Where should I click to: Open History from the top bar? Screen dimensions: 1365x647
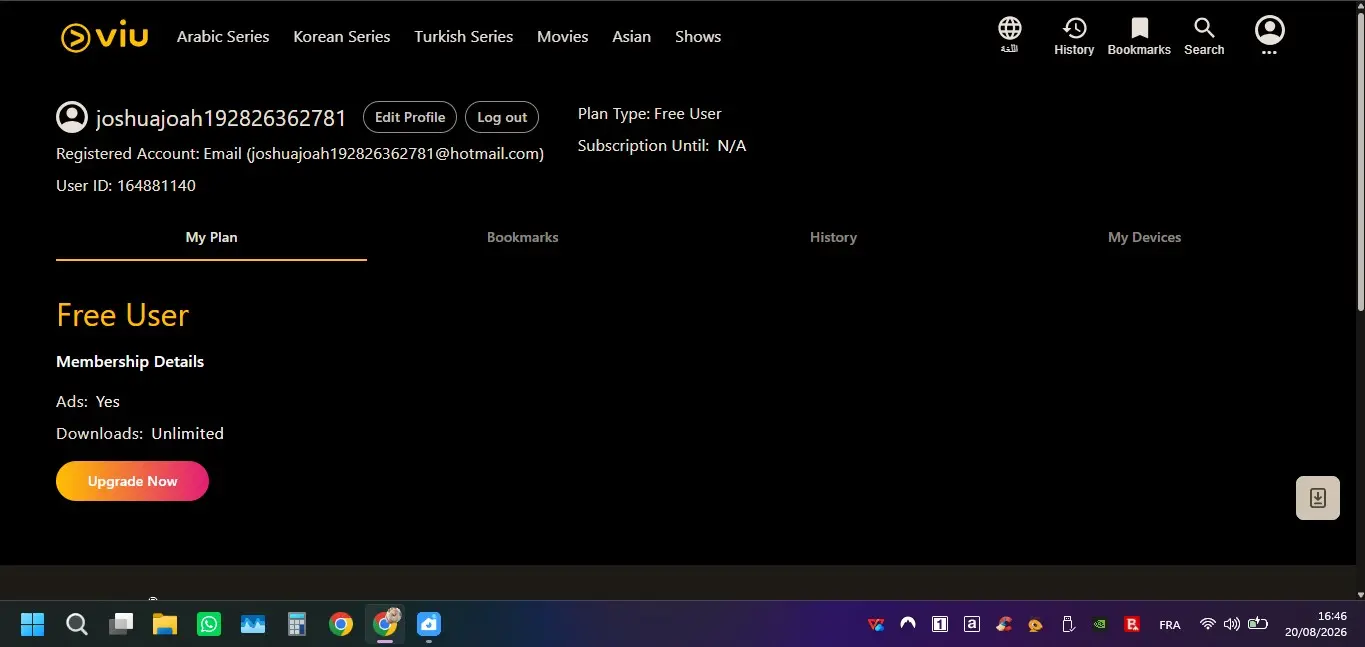coord(1074,36)
